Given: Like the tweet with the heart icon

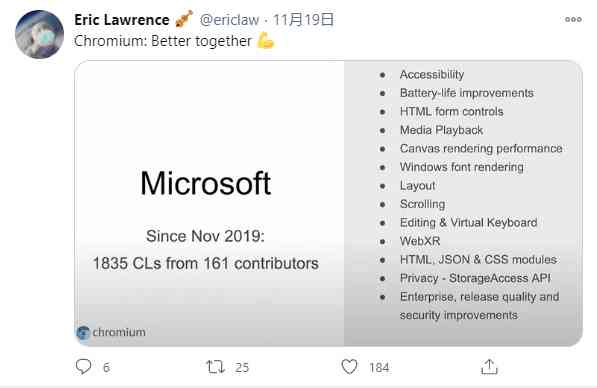Looking at the screenshot, I should click(349, 367).
